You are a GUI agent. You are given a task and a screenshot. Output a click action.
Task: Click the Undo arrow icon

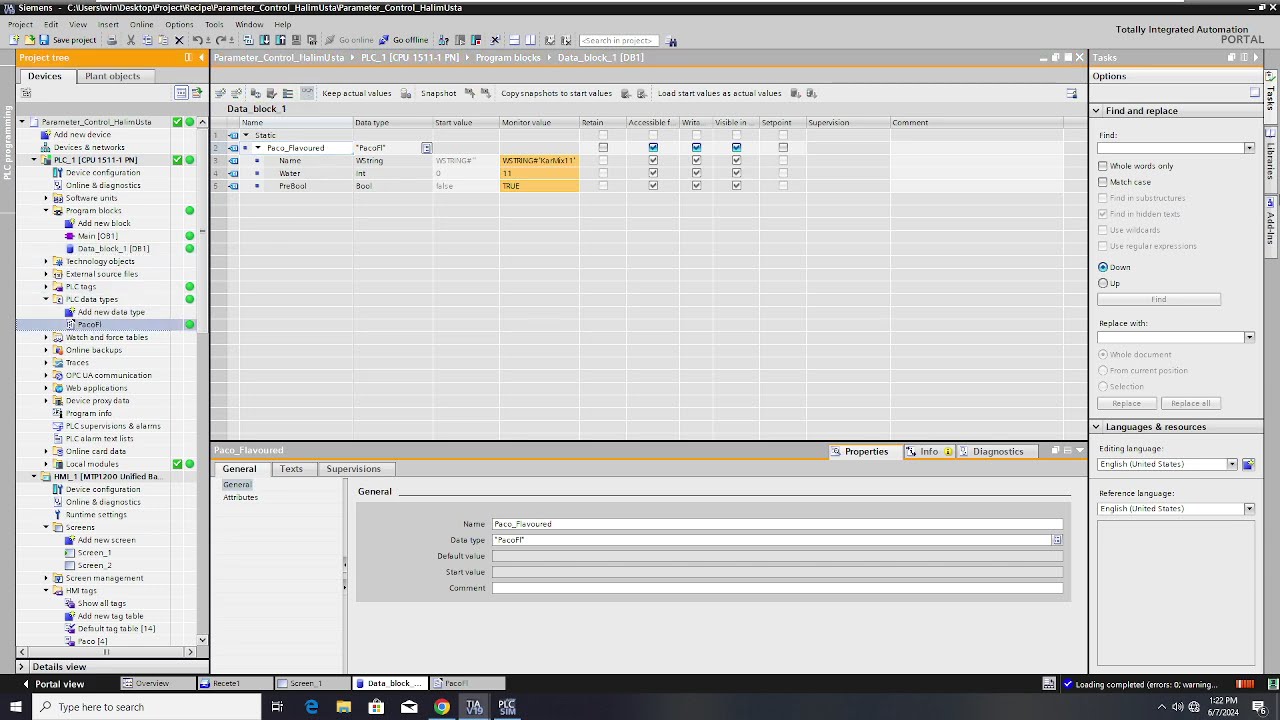tap(197, 40)
